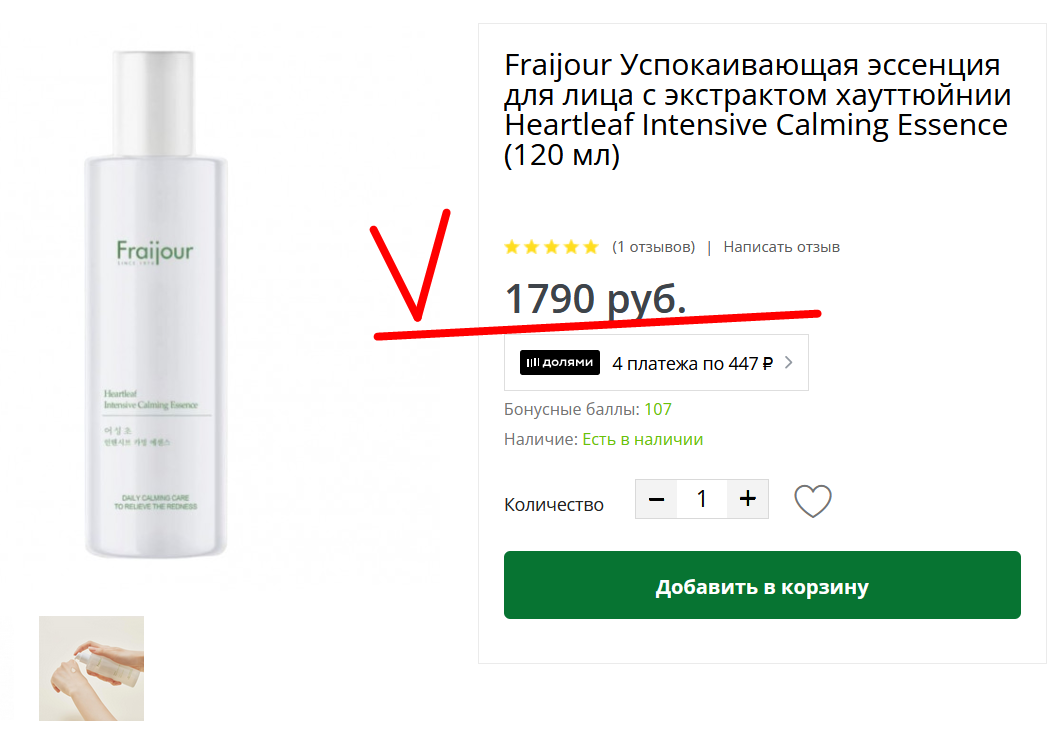The width and height of the screenshot is (1062, 756).
Task: Open the Написать отзыв link
Action: 782,247
